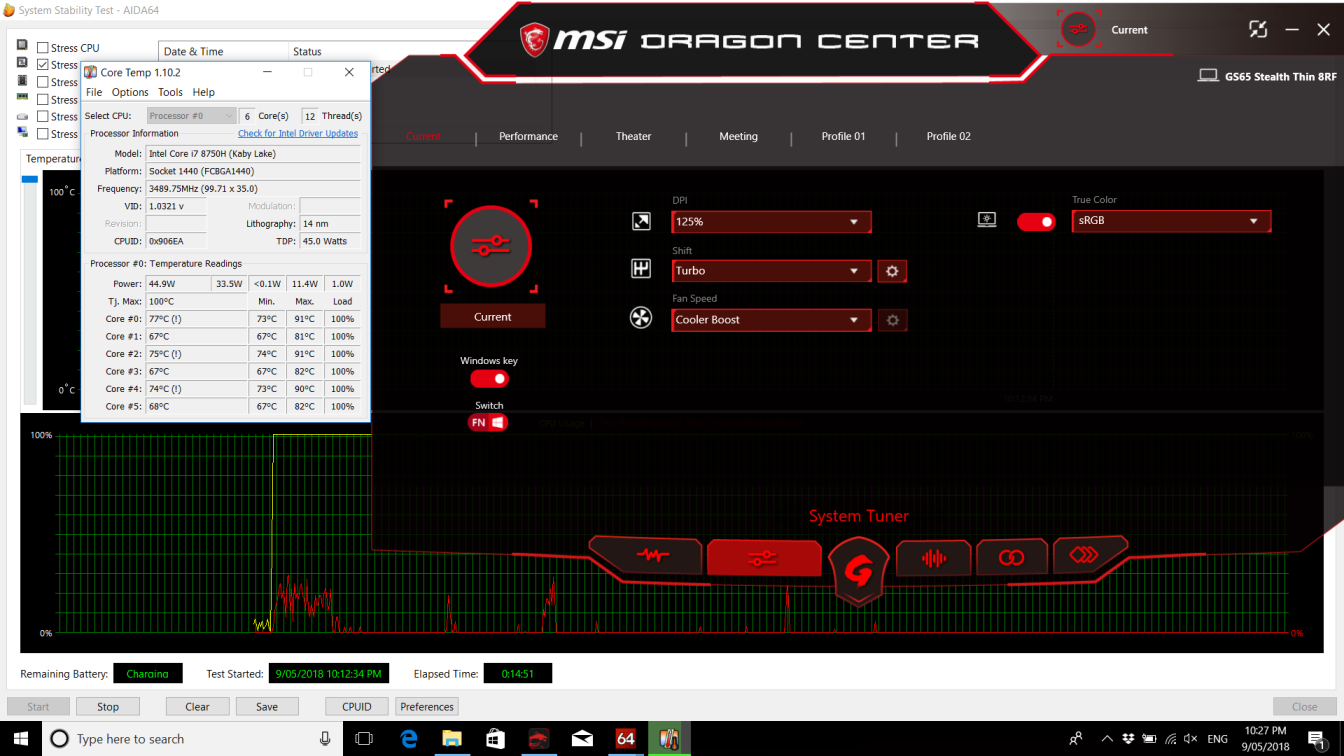Image resolution: width=1344 pixels, height=756 pixels.
Task: Enable the Stress CPU checkbox in AIDA64
Action: 43,47
